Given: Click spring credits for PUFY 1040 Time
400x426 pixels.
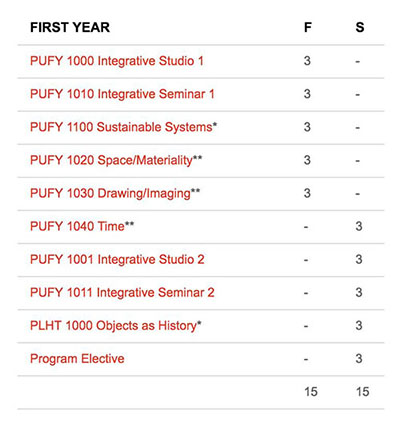Looking at the screenshot, I should click(359, 226).
